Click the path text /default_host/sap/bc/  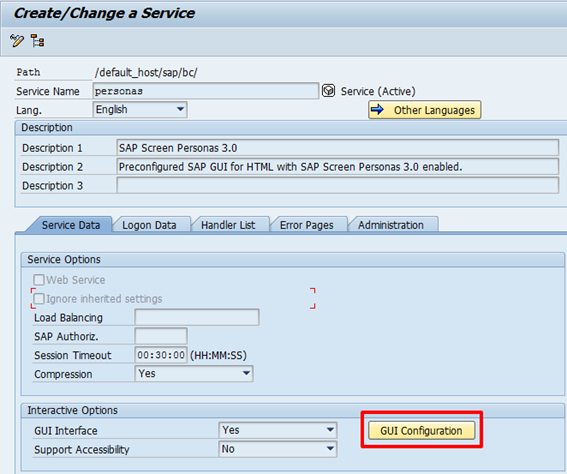click(146, 72)
